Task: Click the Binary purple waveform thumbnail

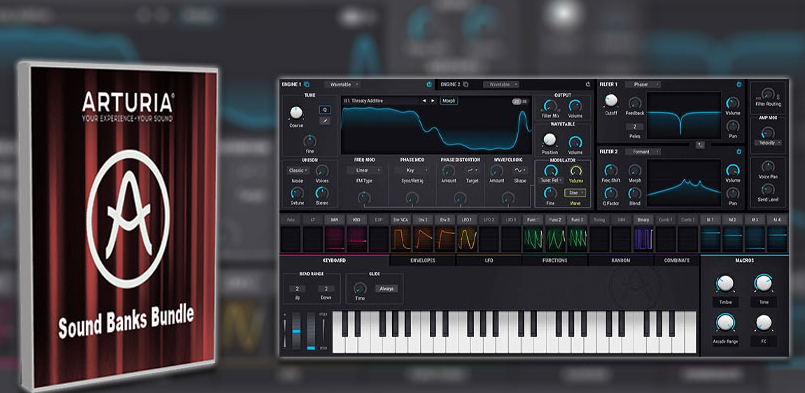Action: (x=643, y=239)
